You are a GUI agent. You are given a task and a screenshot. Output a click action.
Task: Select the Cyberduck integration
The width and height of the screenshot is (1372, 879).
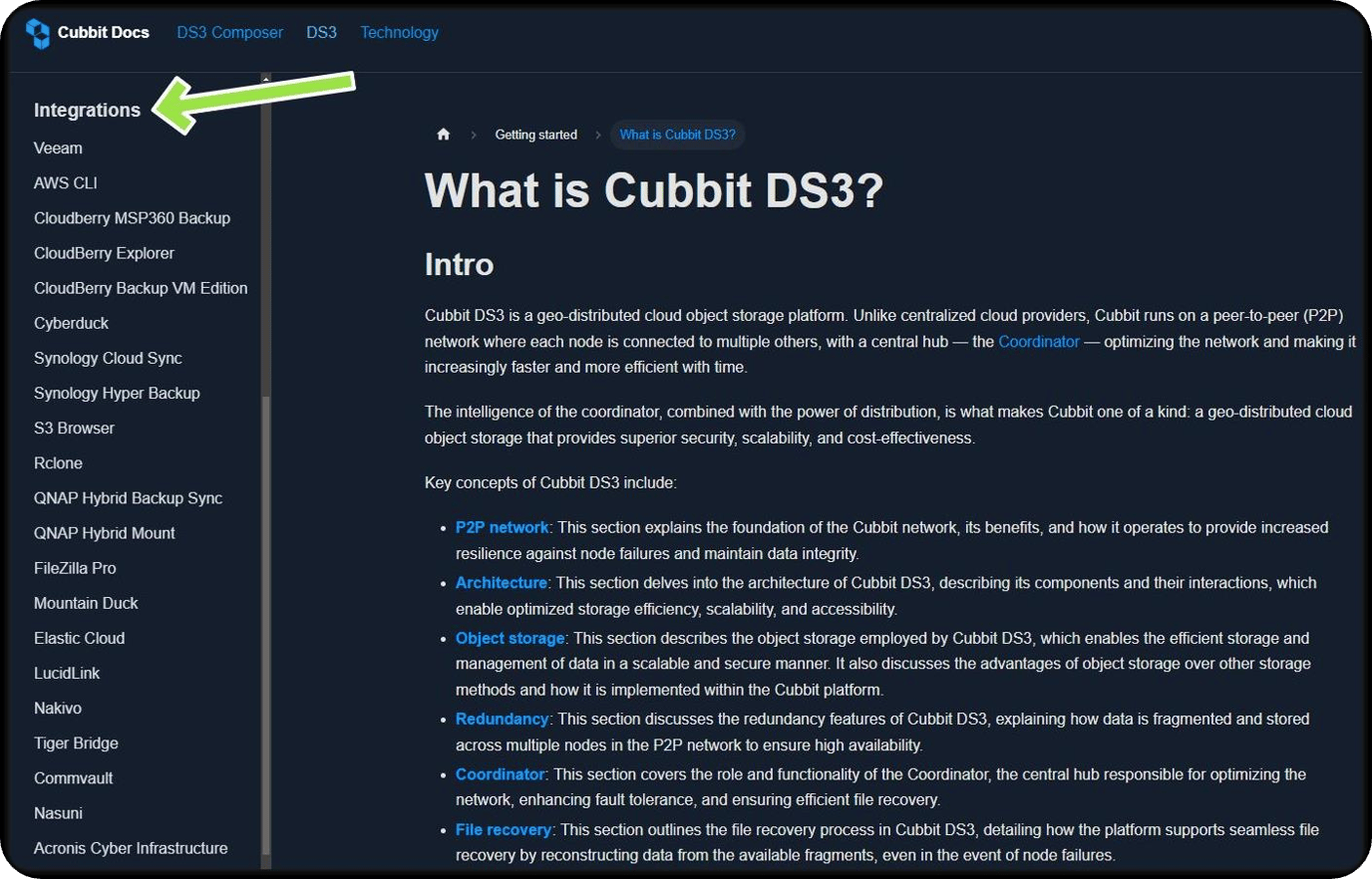click(x=71, y=323)
